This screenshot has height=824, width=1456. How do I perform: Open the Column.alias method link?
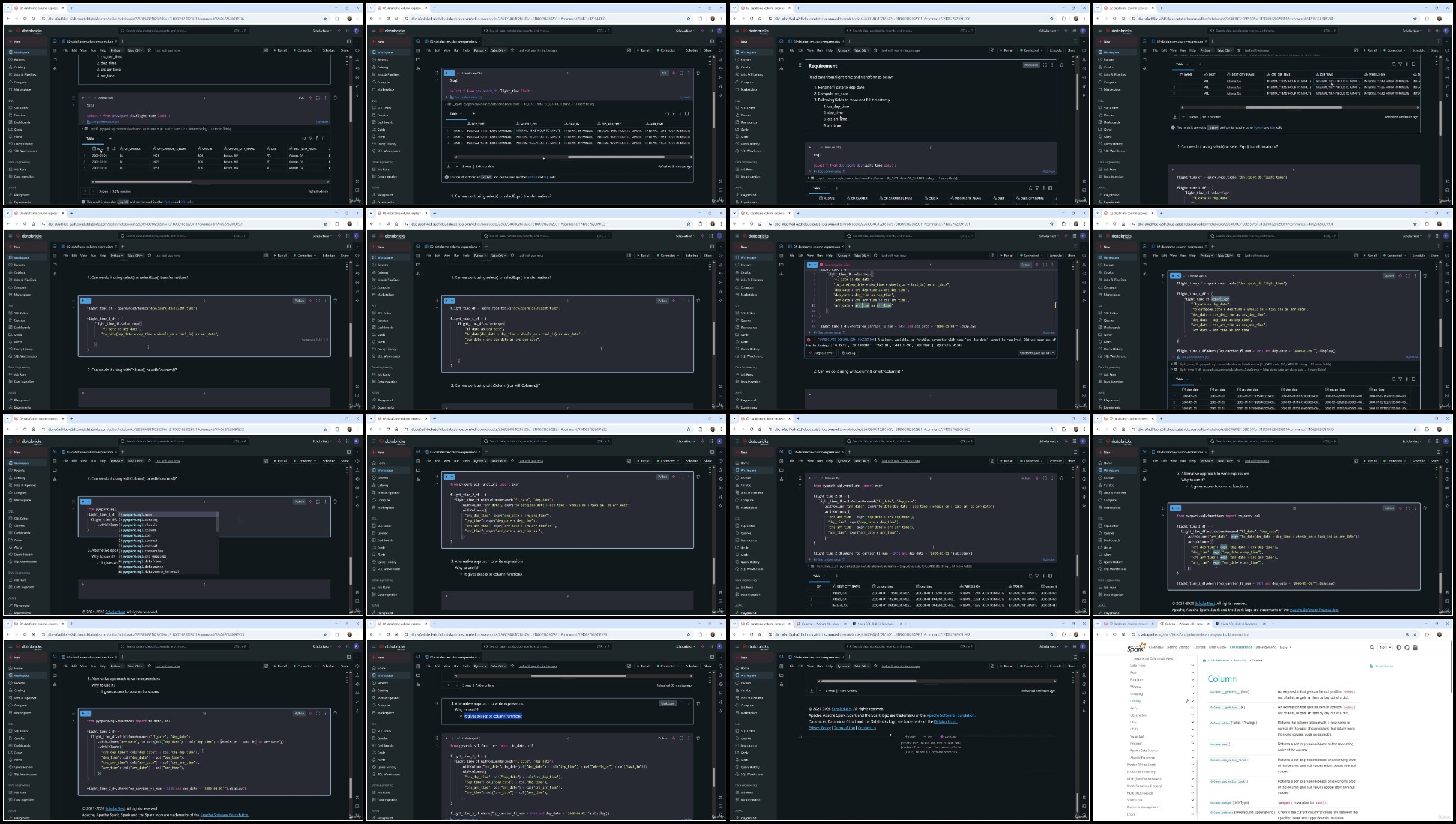[x=1220, y=723]
